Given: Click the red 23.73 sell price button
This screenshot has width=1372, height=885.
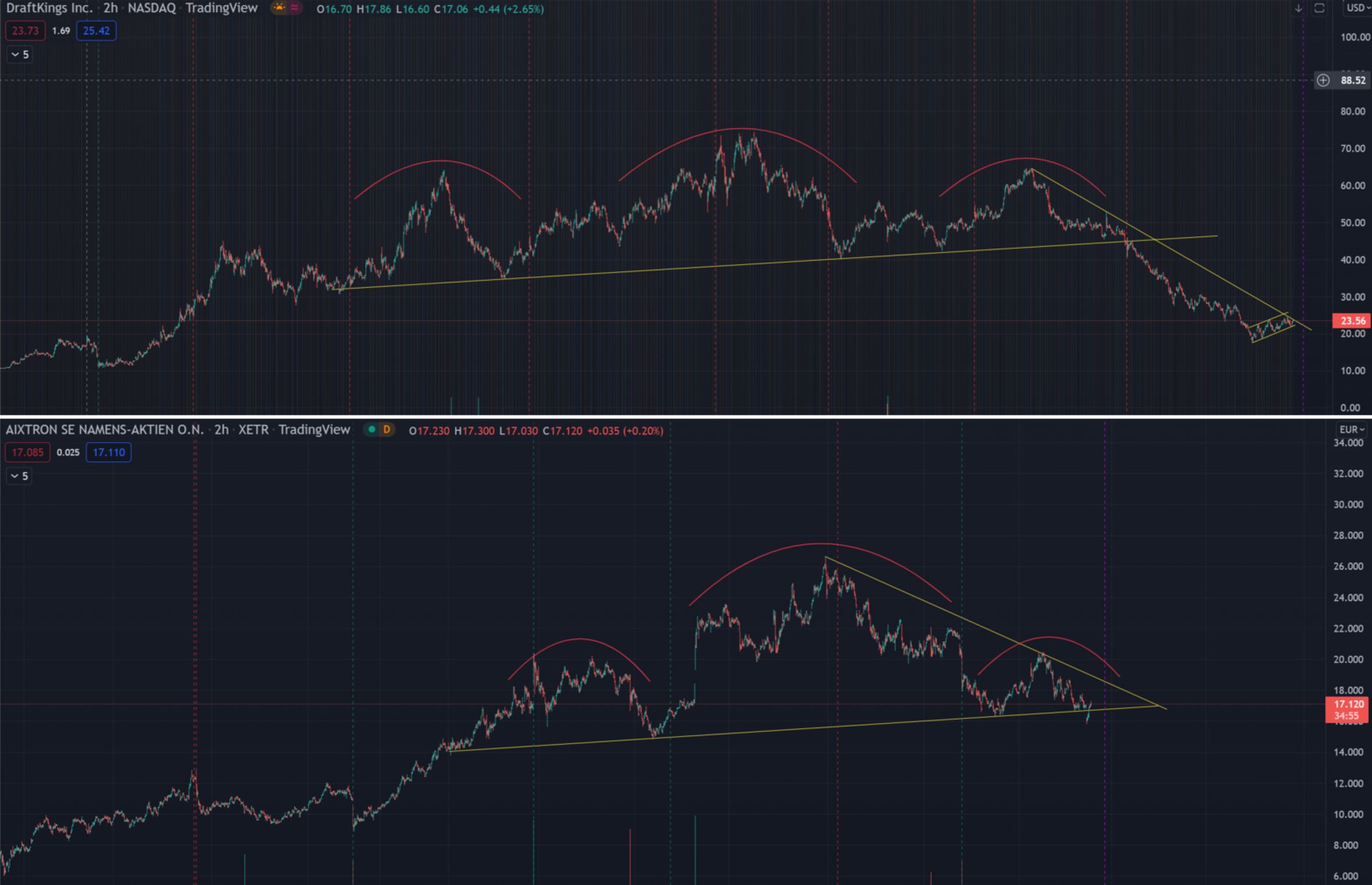Looking at the screenshot, I should [25, 31].
